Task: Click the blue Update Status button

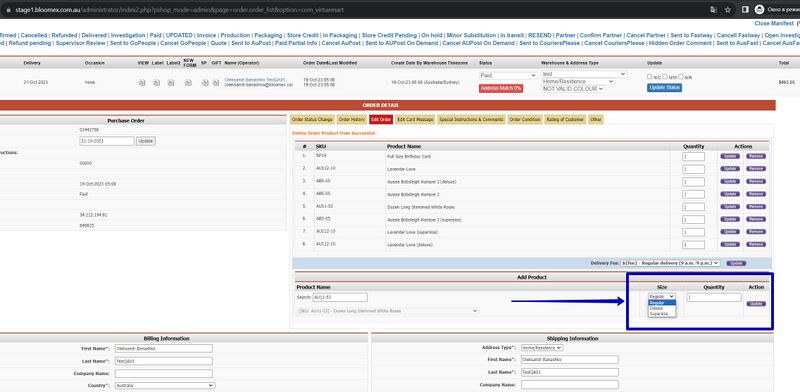Action: (664, 88)
